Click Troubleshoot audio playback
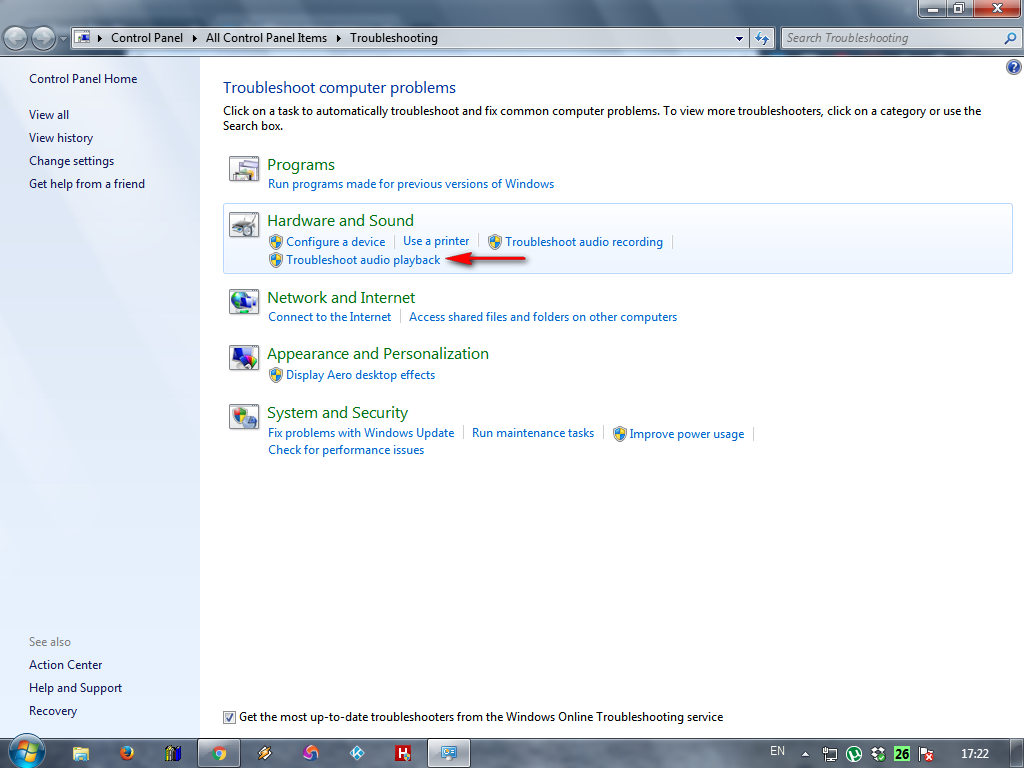Screen dimensions: 1024x768 tap(363, 260)
